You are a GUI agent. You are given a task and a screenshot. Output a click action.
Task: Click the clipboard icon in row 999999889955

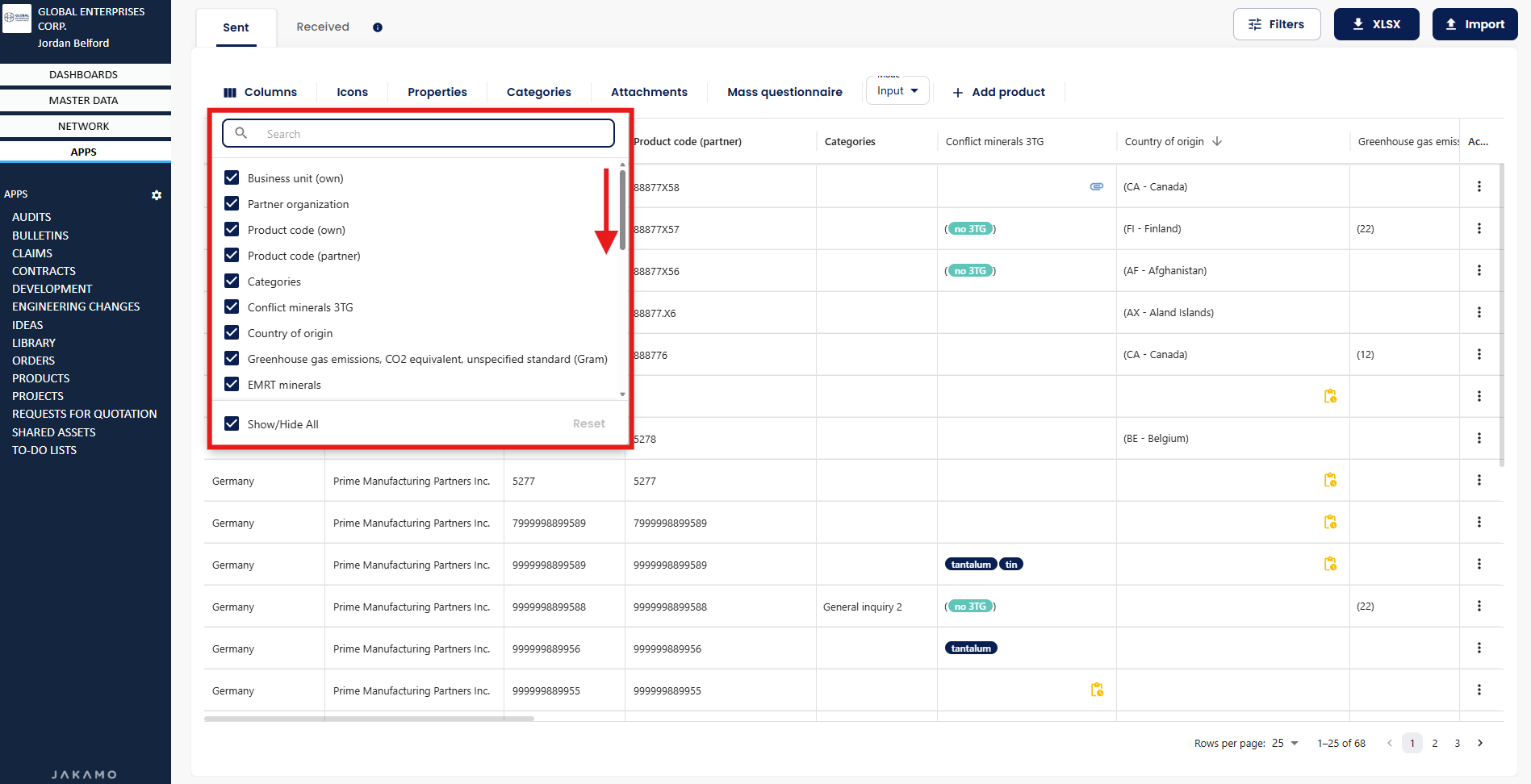tap(1097, 690)
